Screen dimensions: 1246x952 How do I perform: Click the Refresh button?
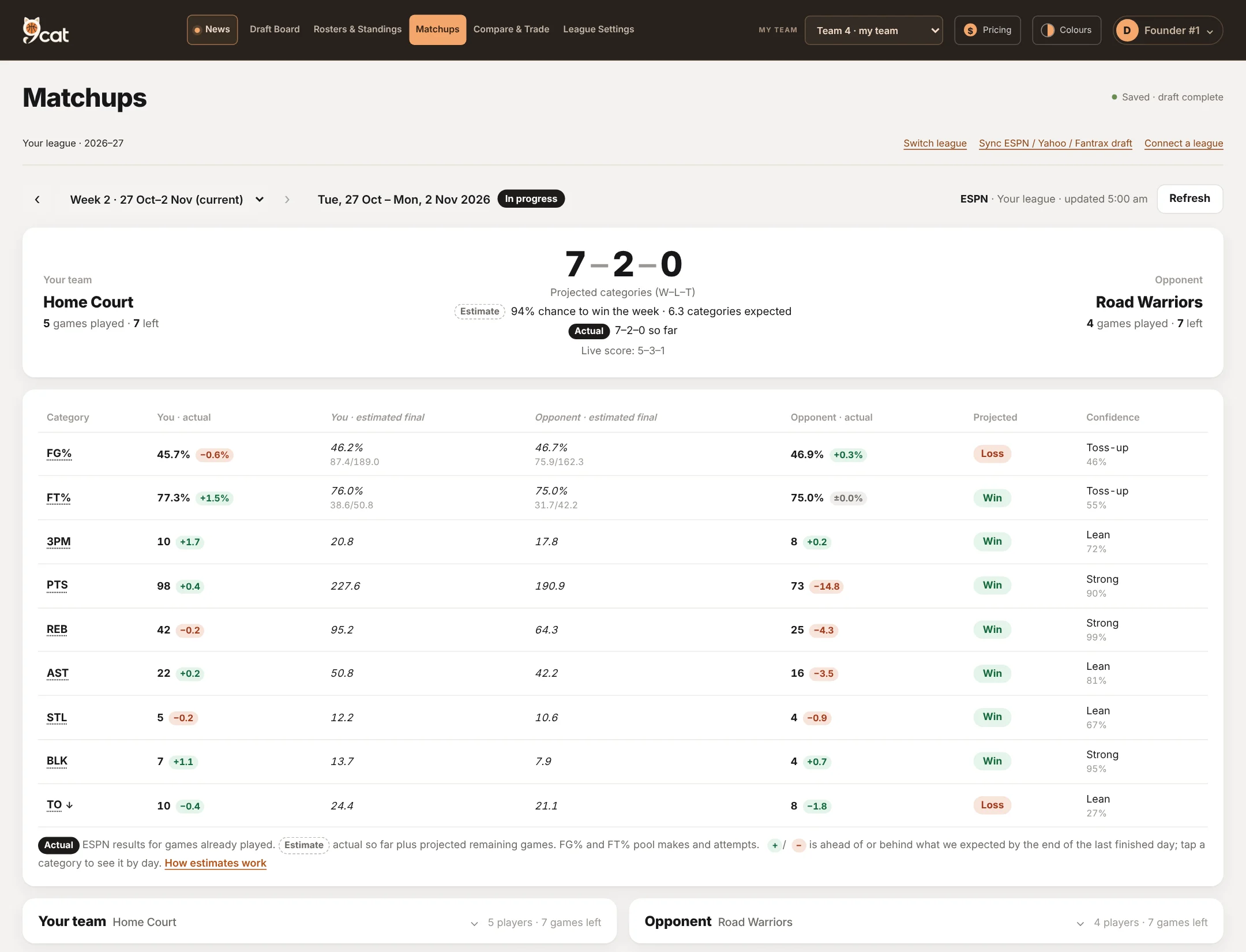coord(1189,198)
